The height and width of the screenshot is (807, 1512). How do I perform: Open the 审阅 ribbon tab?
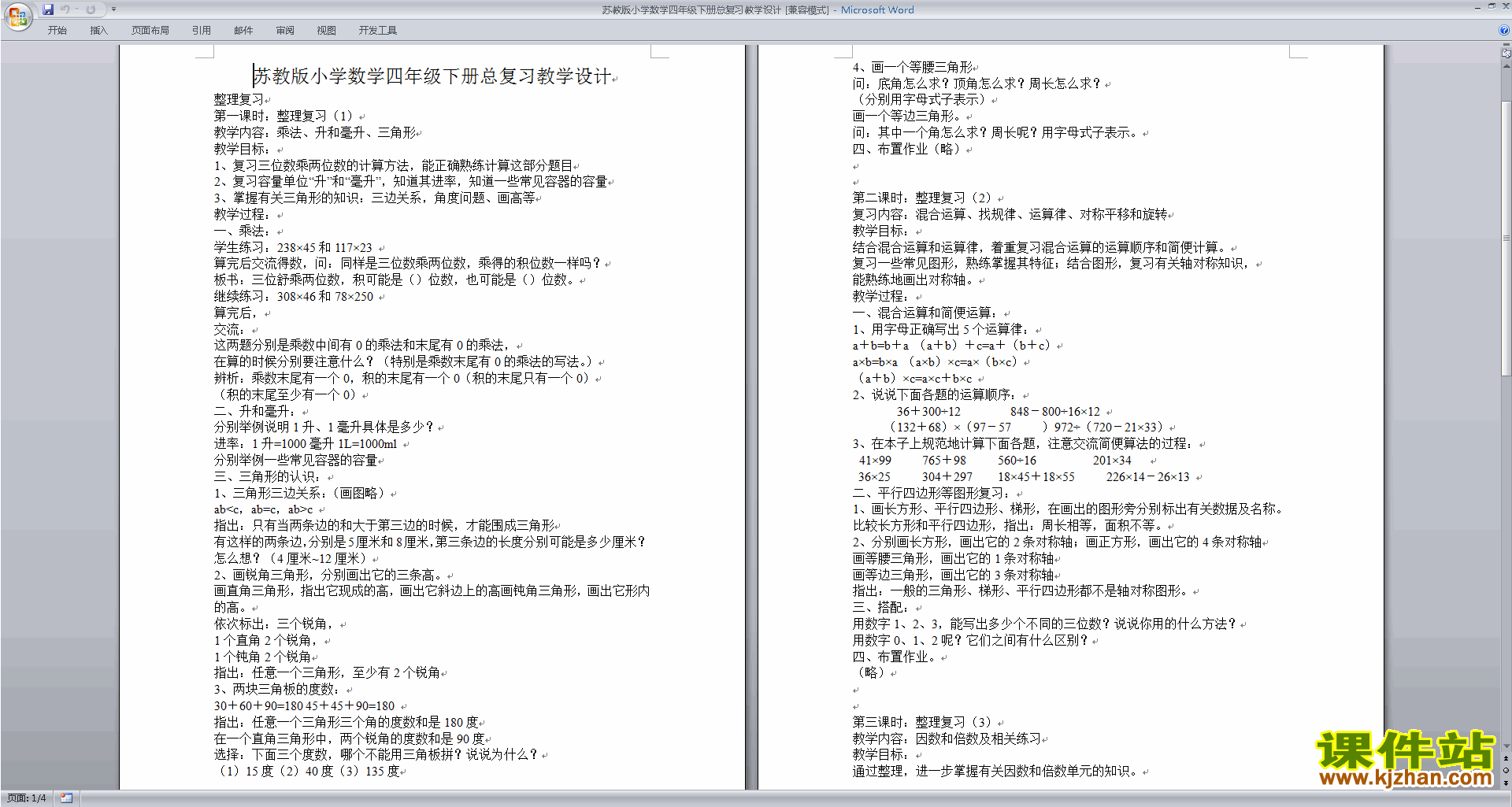pos(285,31)
